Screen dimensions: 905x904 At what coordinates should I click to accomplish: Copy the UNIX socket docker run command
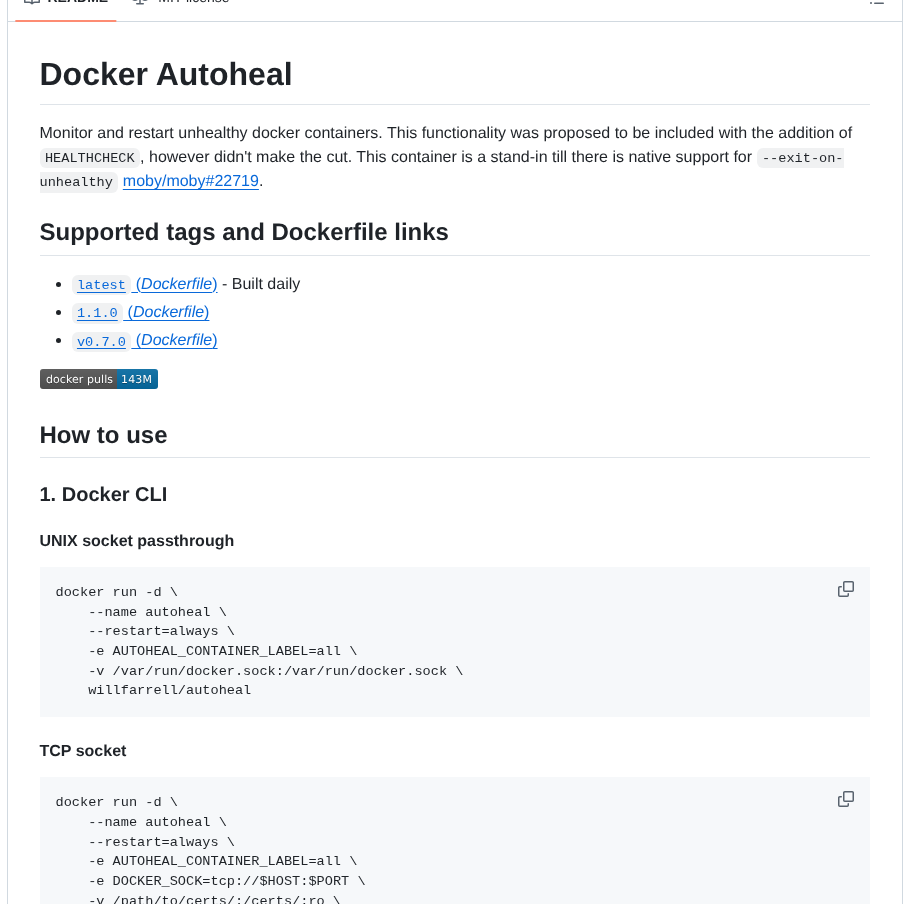[845, 589]
